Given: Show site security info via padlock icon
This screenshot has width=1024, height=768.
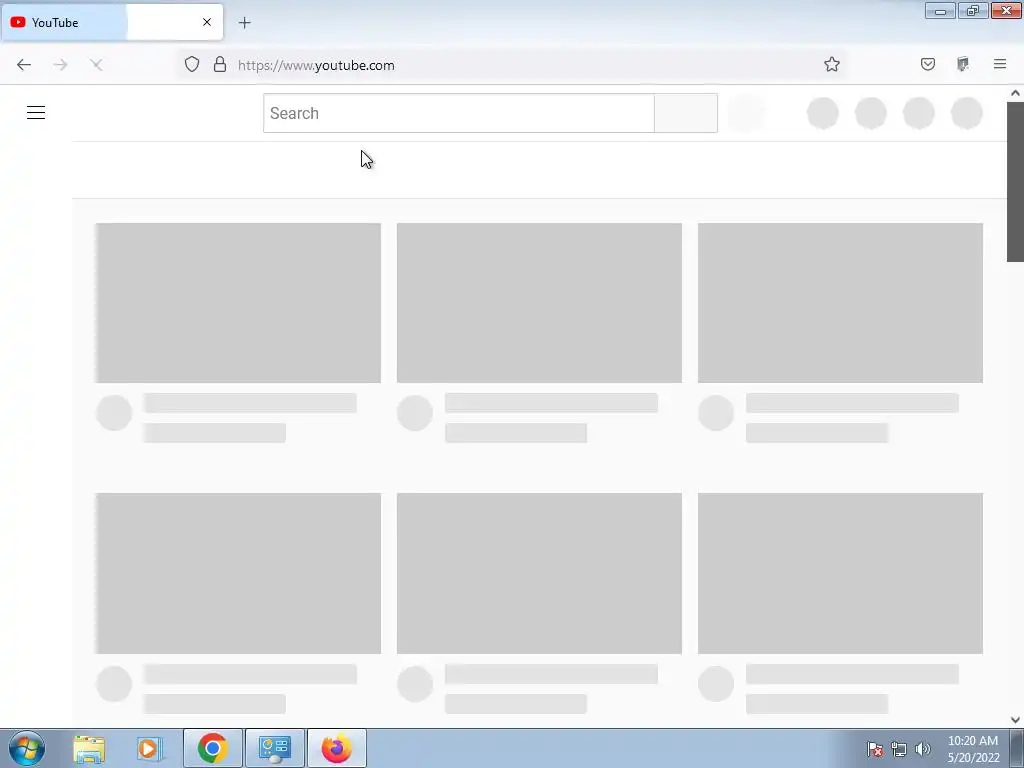Looking at the screenshot, I should coord(220,64).
